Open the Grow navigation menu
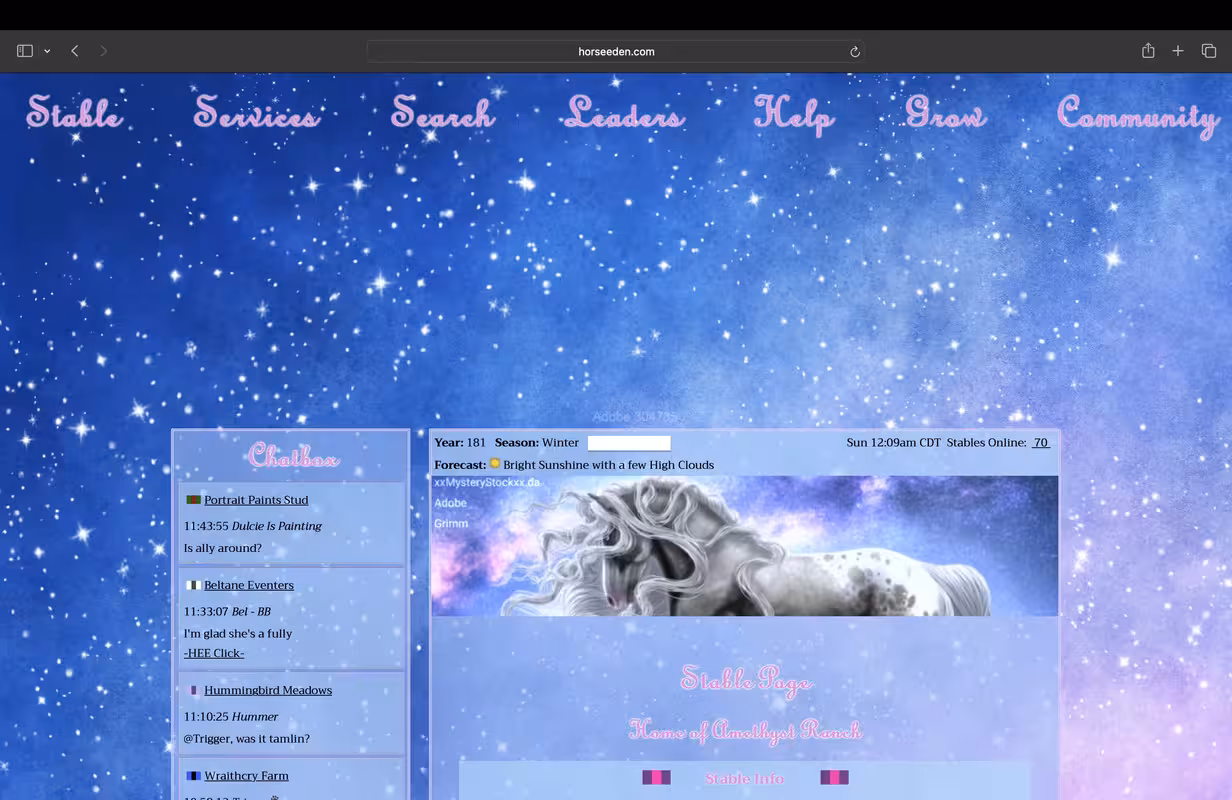This screenshot has width=1232, height=800. click(945, 112)
